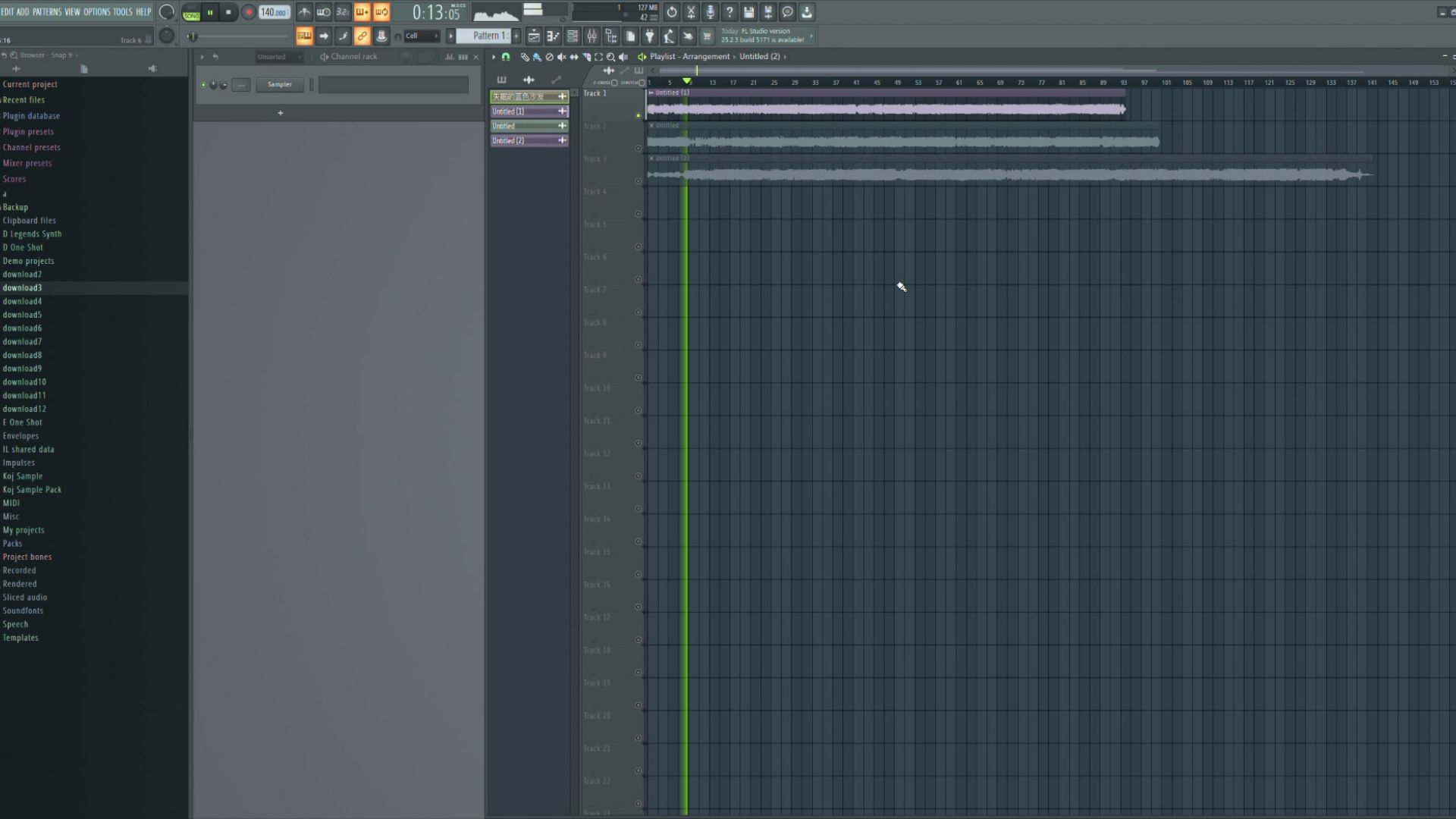The height and width of the screenshot is (819, 1456).
Task: Open the Unsorted channel filter dropdown
Action: (x=276, y=57)
